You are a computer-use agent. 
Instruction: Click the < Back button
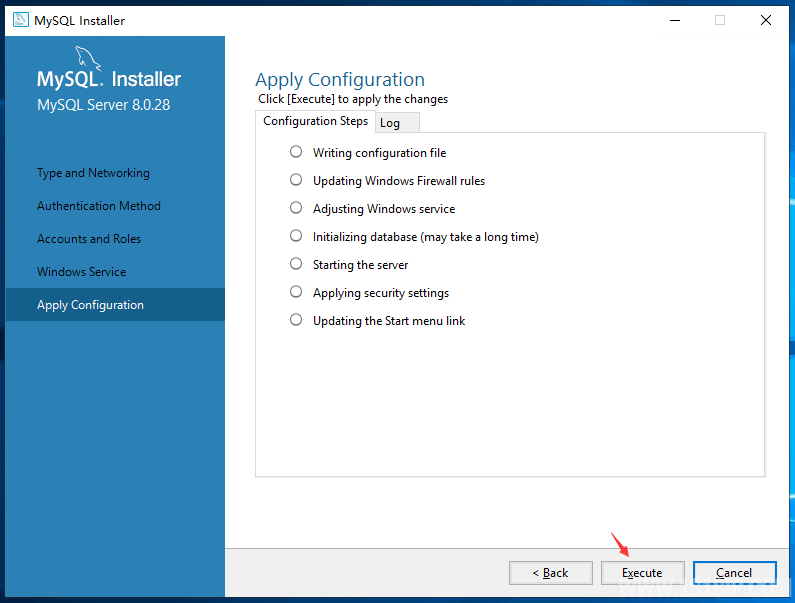551,573
